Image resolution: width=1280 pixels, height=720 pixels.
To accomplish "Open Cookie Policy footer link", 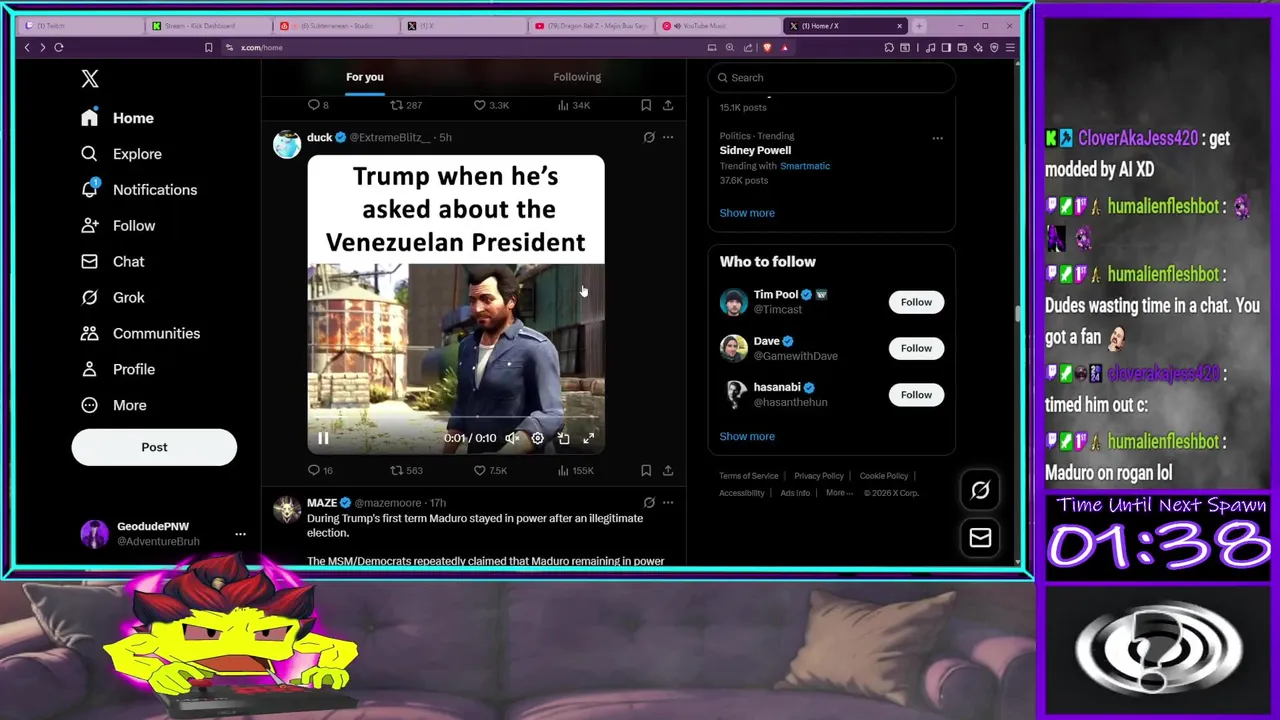I will tap(884, 476).
